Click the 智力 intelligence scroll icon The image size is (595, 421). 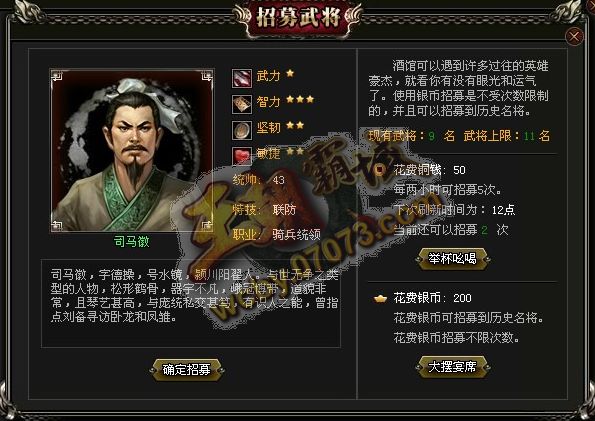[242, 104]
